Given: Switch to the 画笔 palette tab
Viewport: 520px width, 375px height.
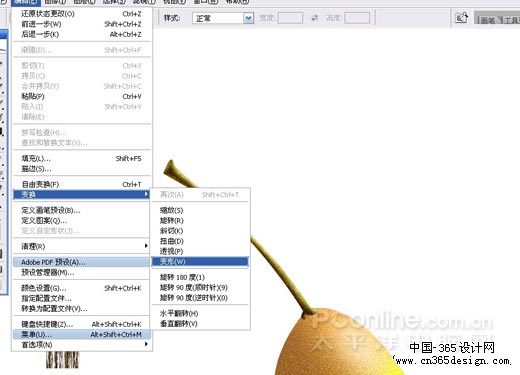Looking at the screenshot, I should coord(488,20).
